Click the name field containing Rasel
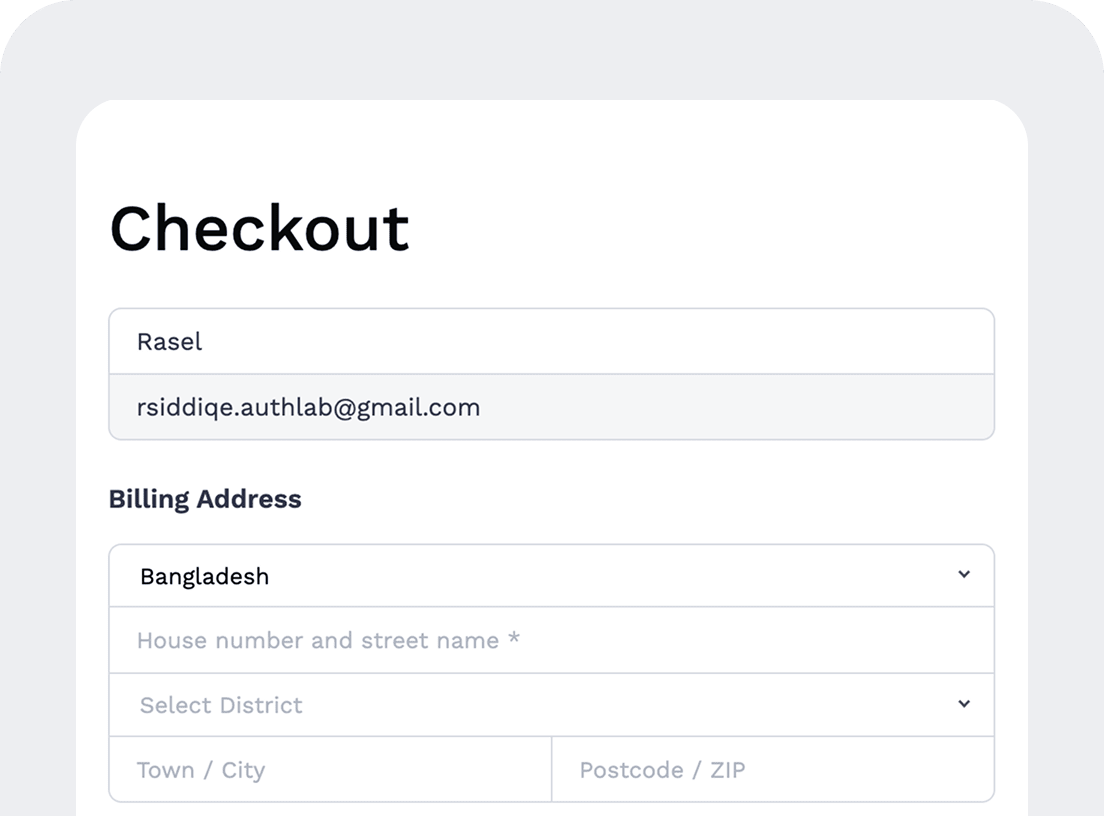The height and width of the screenshot is (816, 1104). point(550,342)
